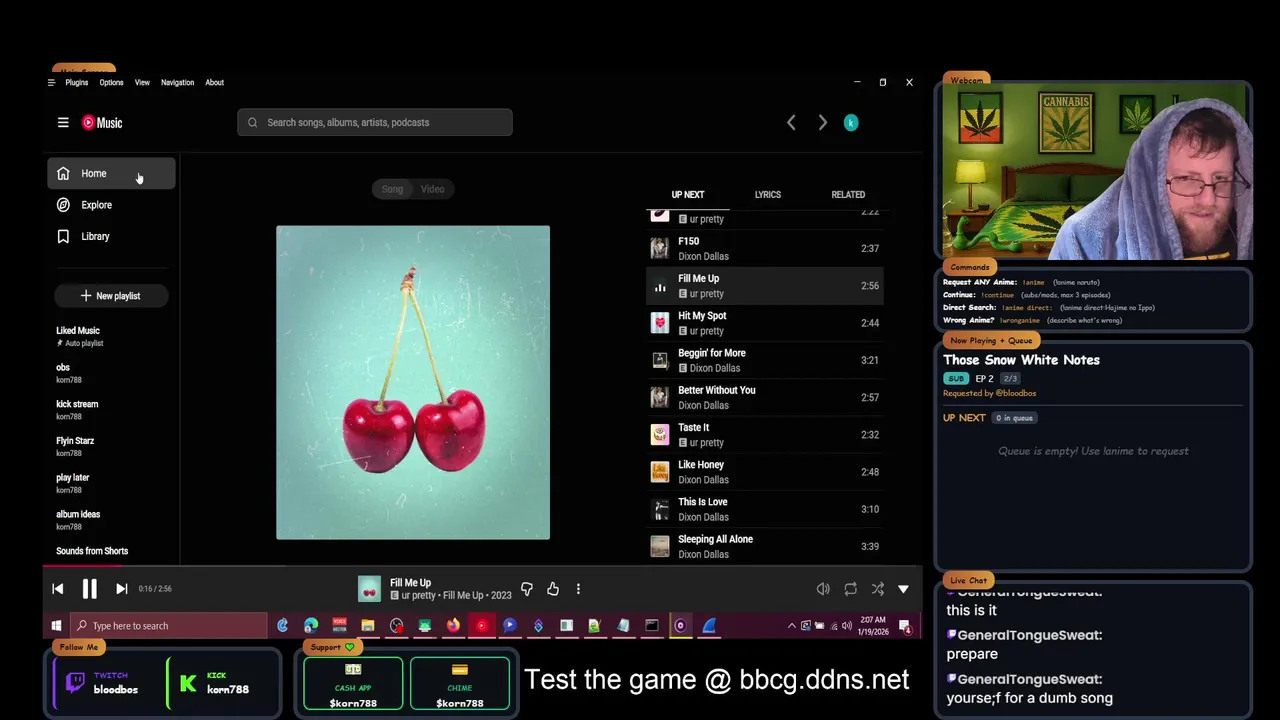Open the Flyin Starz playlist

(111, 446)
